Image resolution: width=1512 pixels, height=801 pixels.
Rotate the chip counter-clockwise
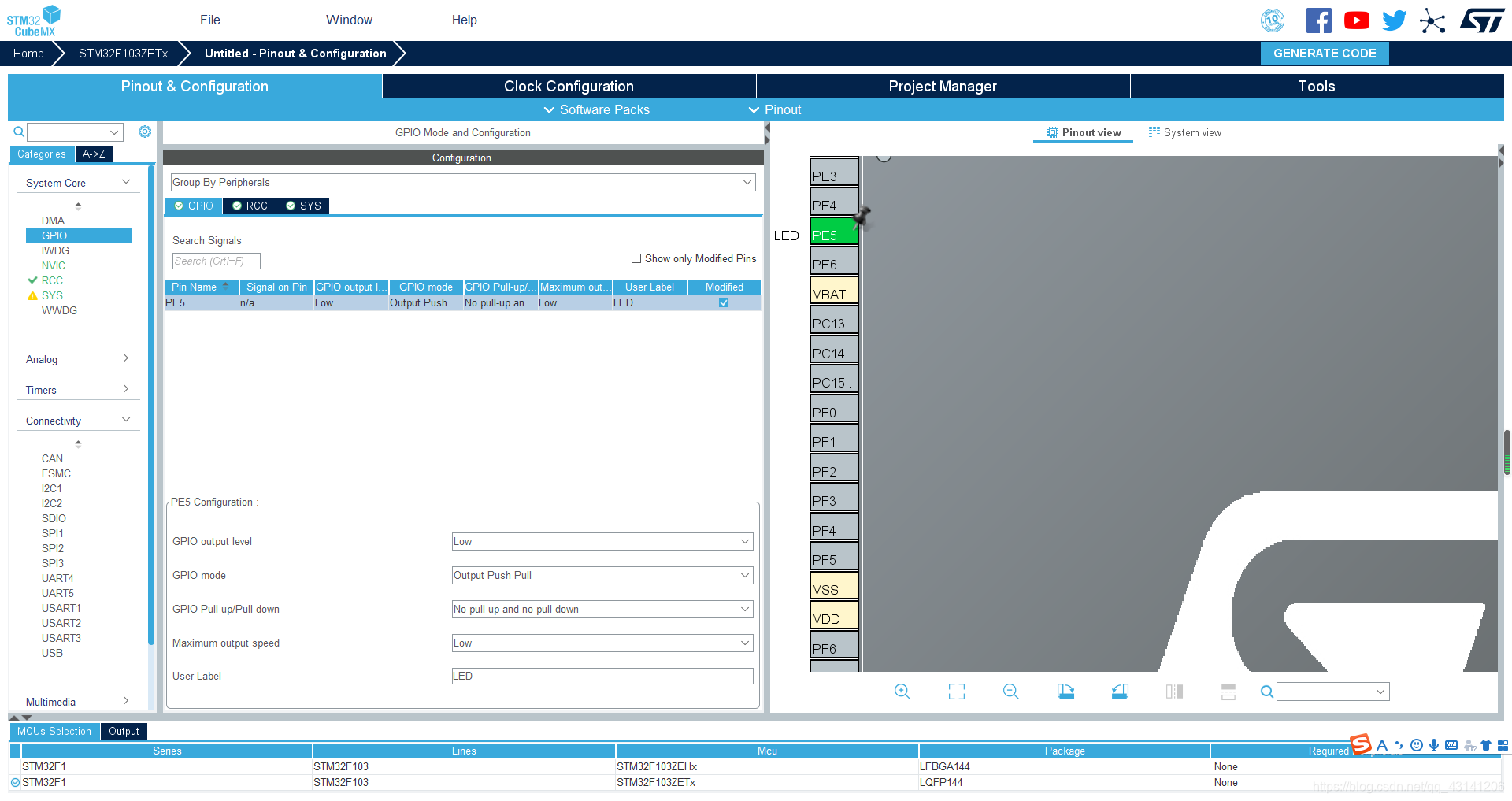pos(1120,692)
